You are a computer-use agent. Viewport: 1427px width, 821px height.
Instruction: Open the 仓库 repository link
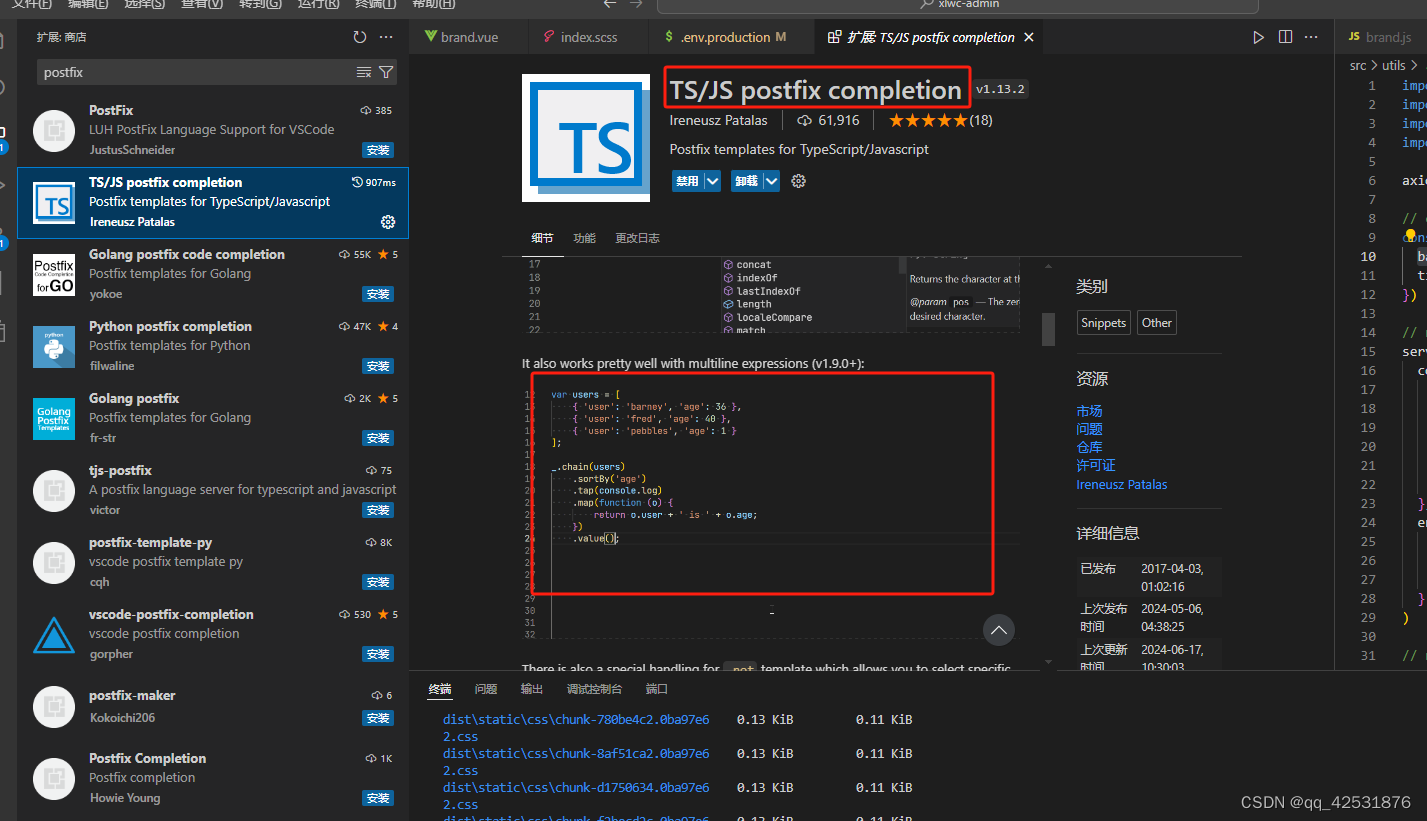point(1089,446)
